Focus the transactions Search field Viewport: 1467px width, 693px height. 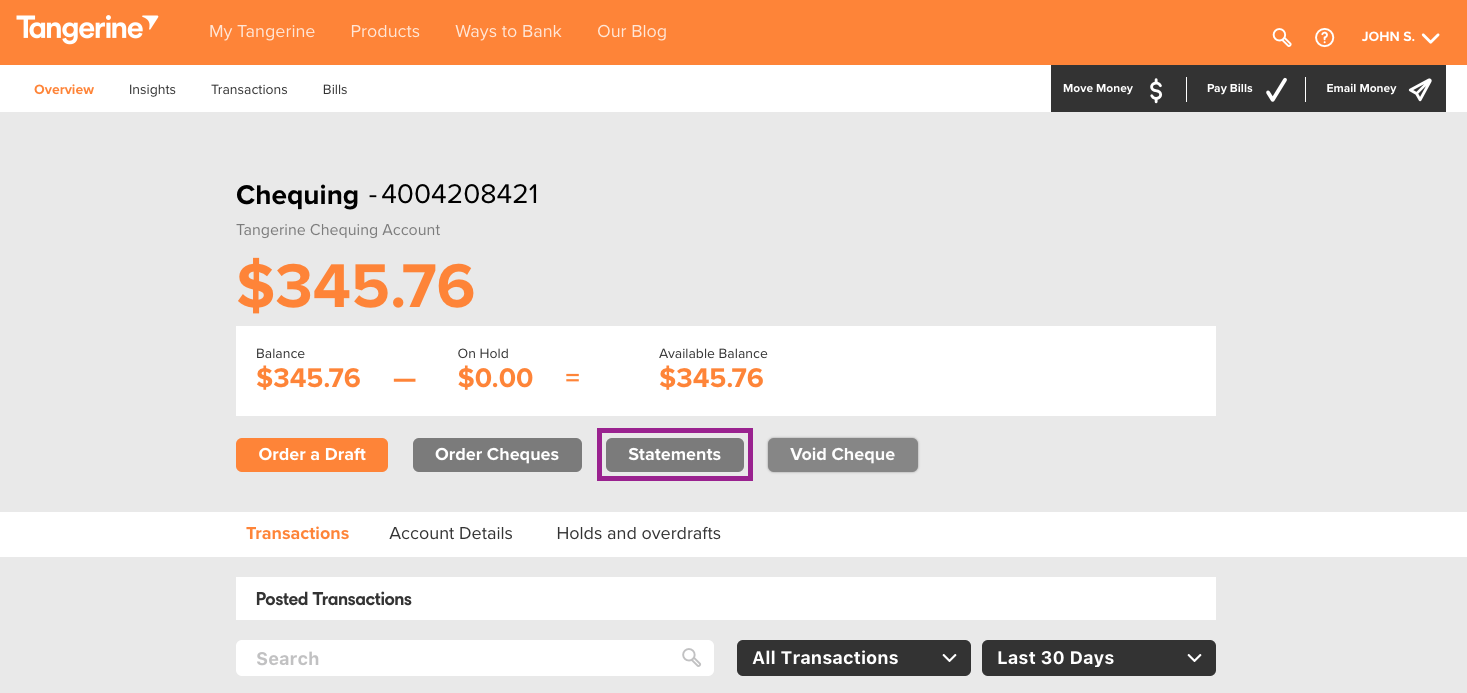click(475, 658)
